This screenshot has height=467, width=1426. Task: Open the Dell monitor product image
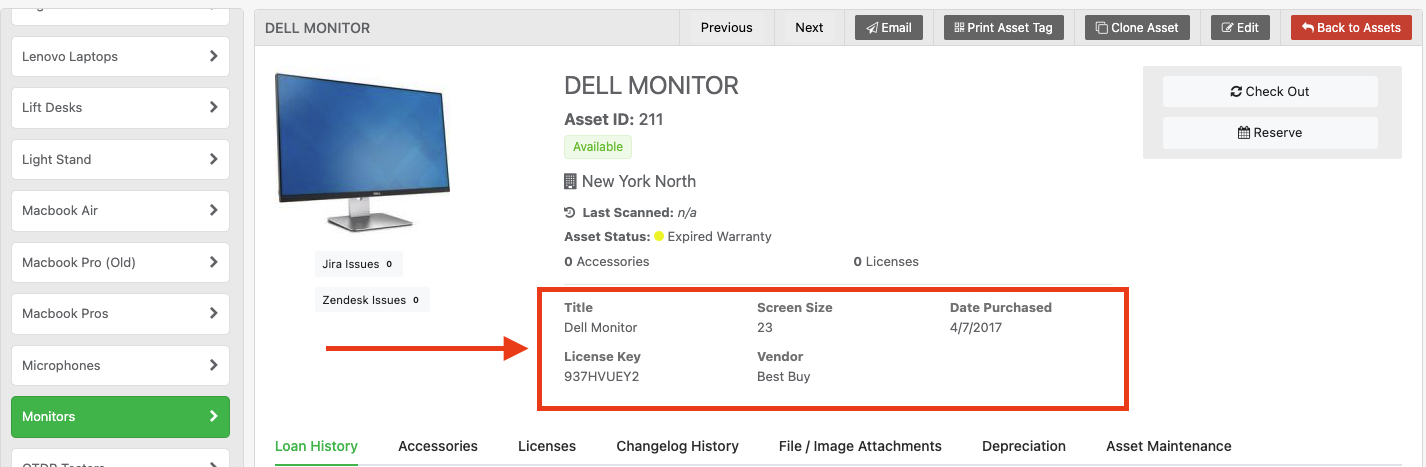[362, 153]
